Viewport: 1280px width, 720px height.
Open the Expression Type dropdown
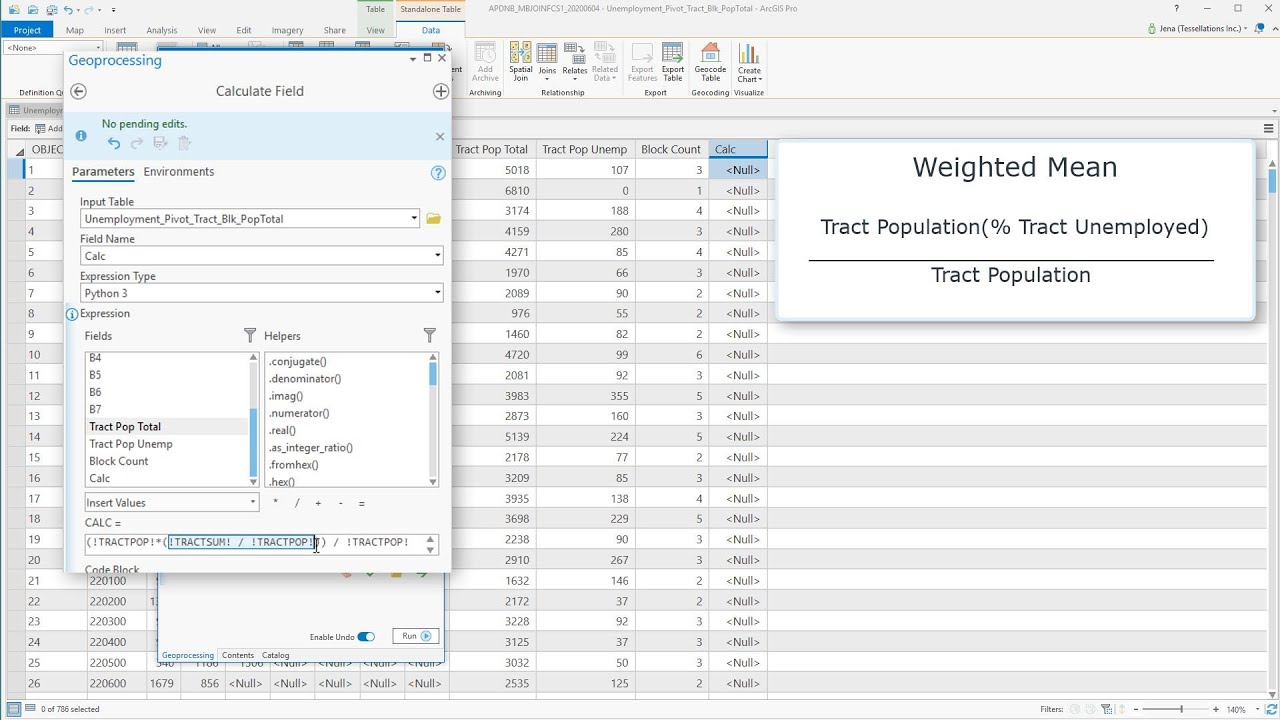click(437, 293)
